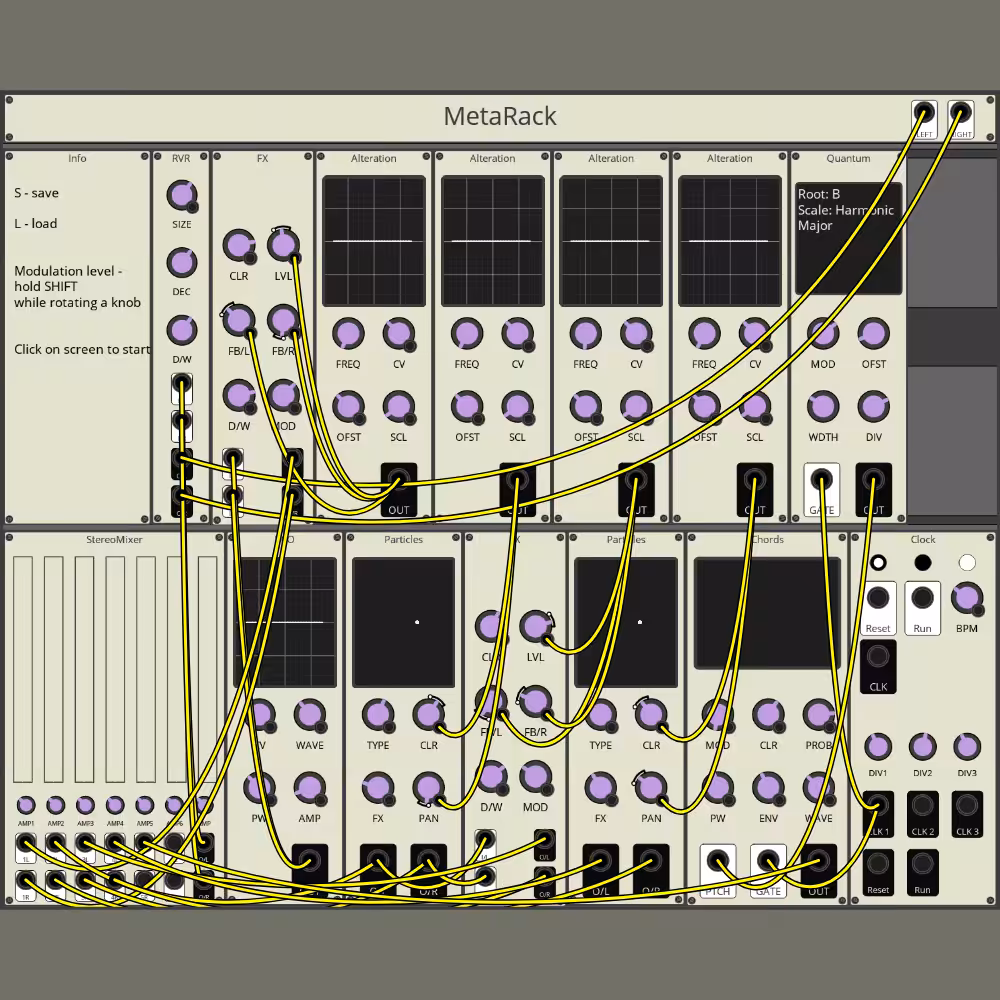Click the Quantum OUT jack
1000x1000 pixels.
coord(873,480)
